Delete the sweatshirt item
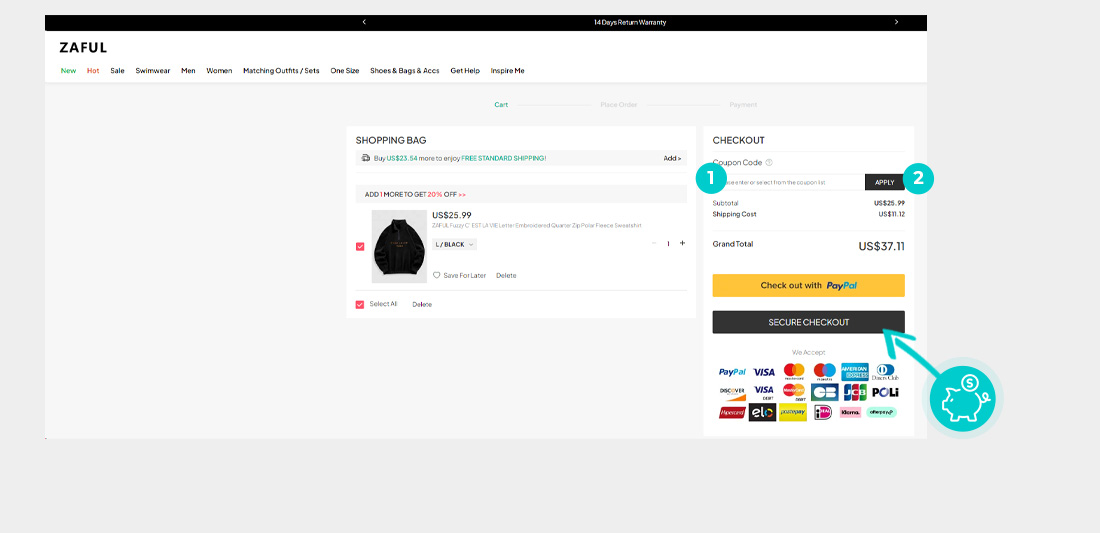Screen dimensions: 1100x533 [x=506, y=276]
